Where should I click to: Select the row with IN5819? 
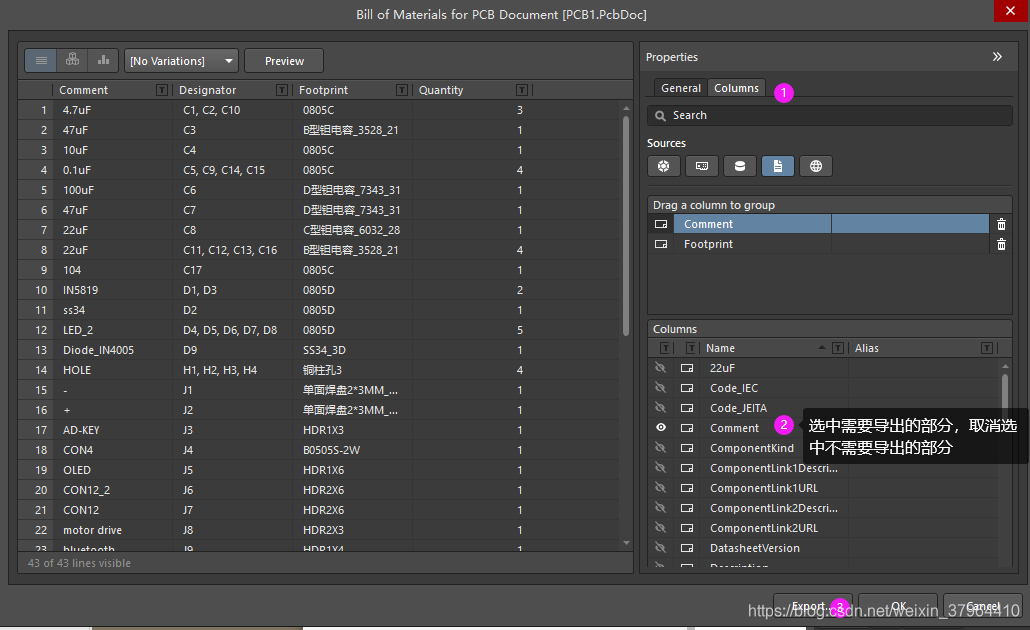319,290
